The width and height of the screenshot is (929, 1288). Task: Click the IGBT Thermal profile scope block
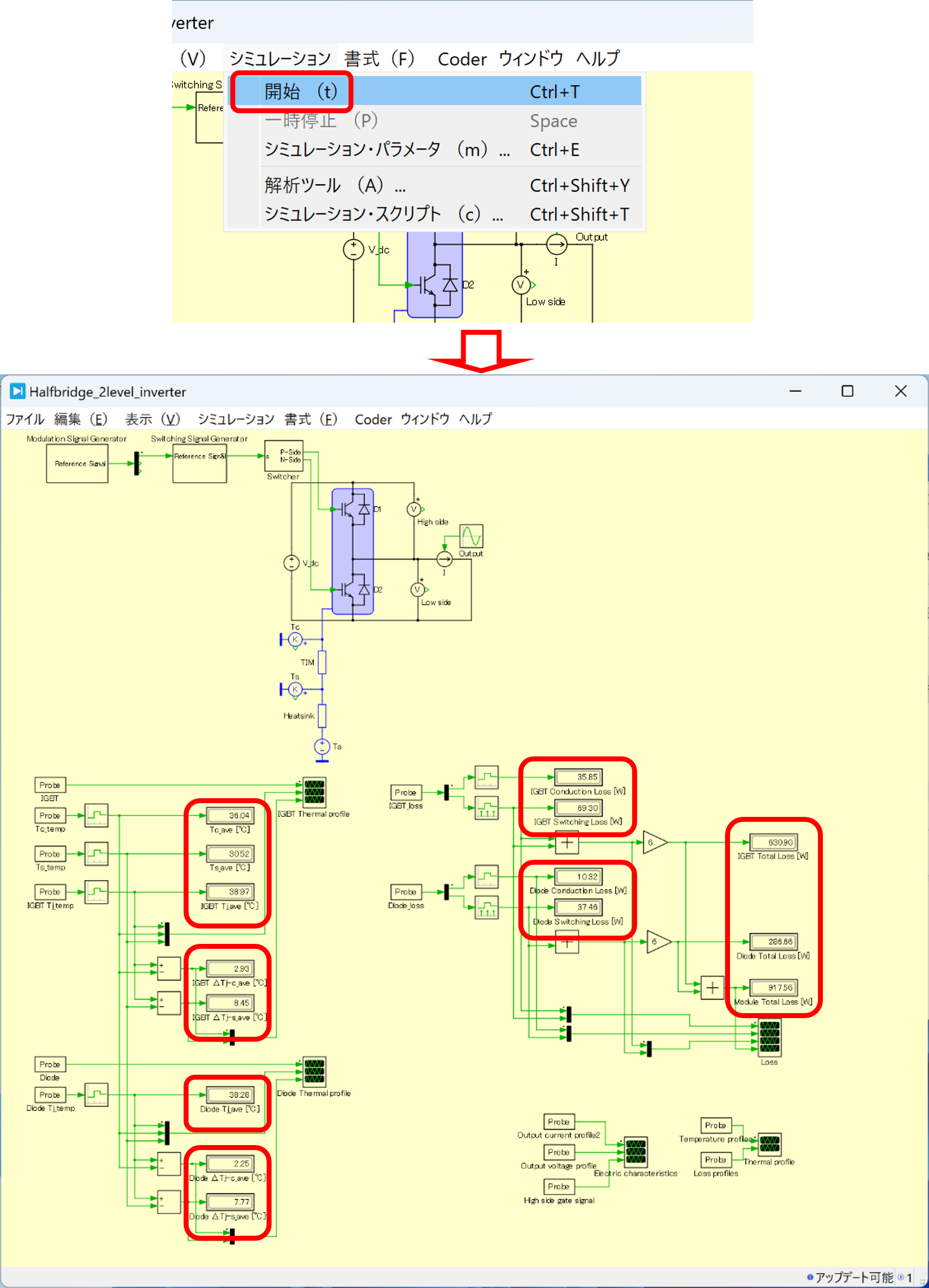[314, 792]
